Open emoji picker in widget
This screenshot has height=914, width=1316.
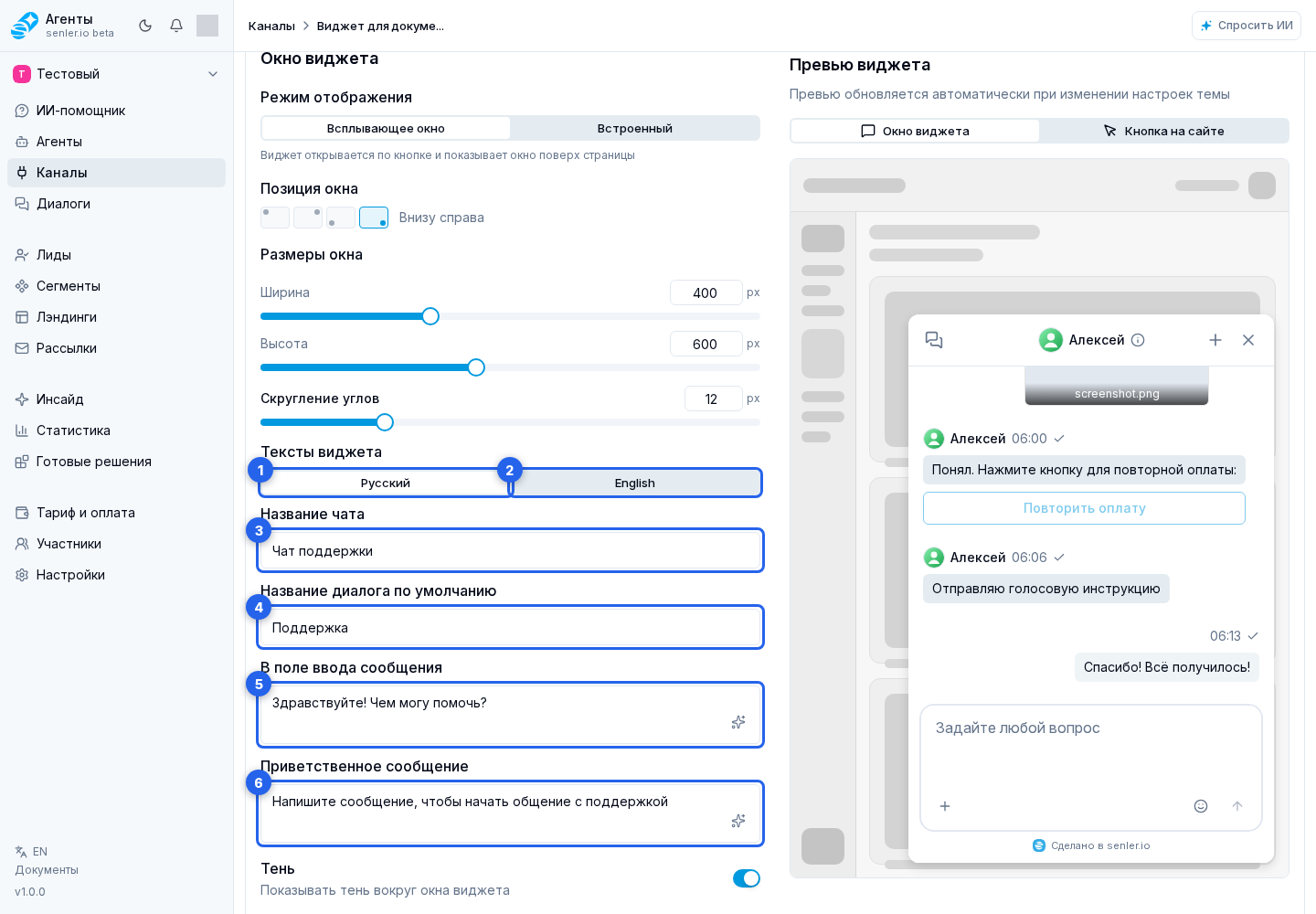pyautogui.click(x=1201, y=806)
